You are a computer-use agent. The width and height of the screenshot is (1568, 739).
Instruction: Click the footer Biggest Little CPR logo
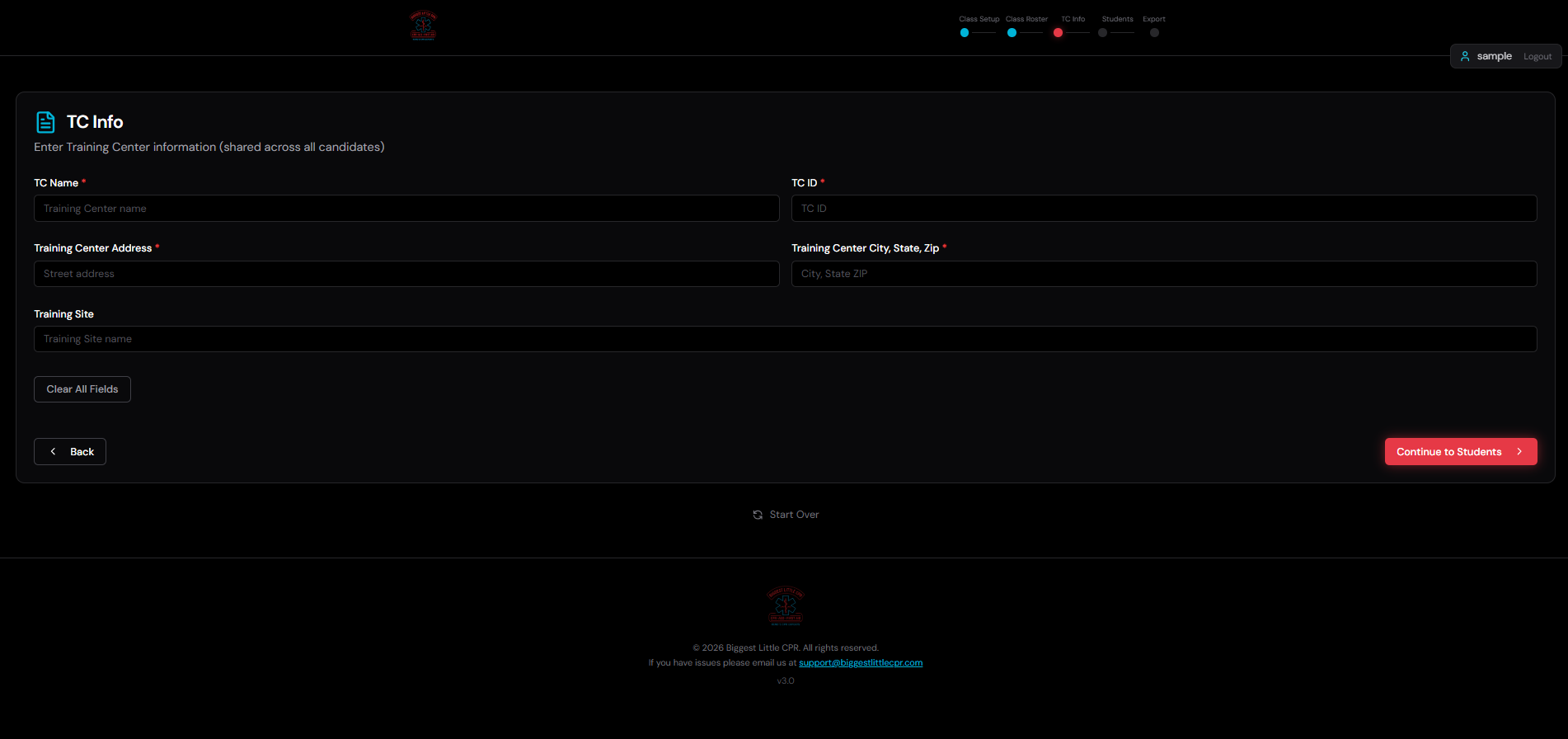[x=785, y=606]
